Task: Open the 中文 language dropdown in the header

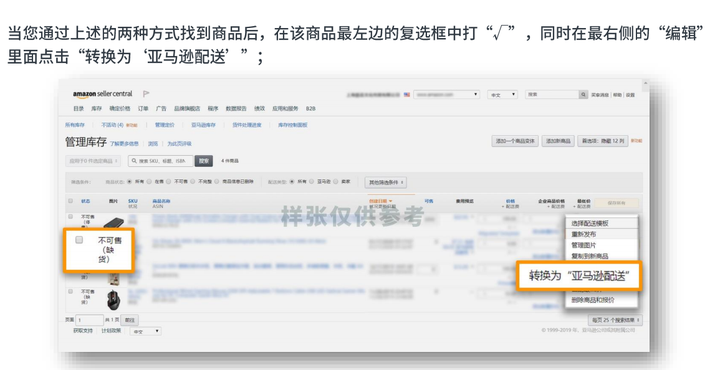Action: (x=502, y=95)
